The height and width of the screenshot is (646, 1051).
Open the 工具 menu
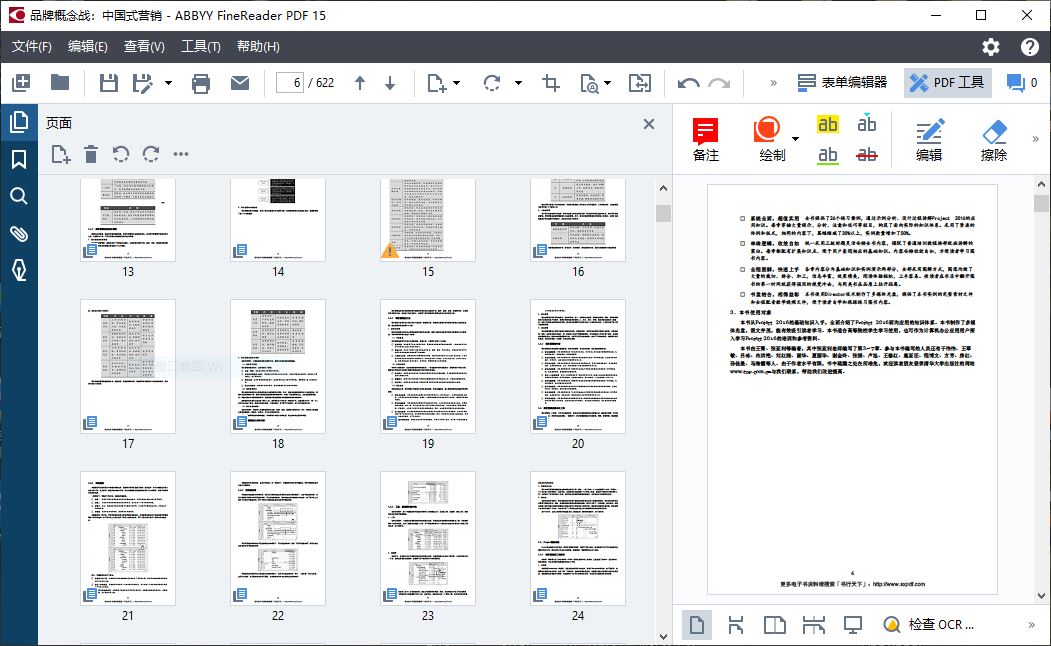point(199,46)
